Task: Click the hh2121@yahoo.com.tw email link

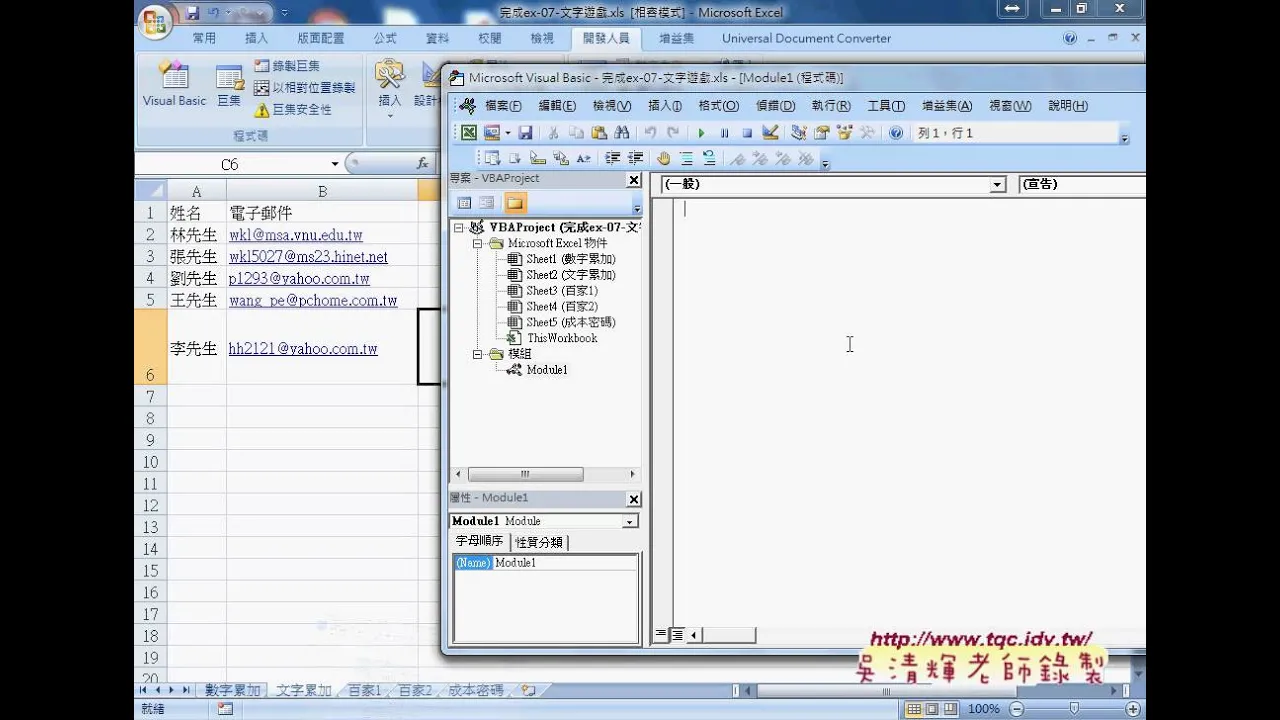Action: (303, 349)
